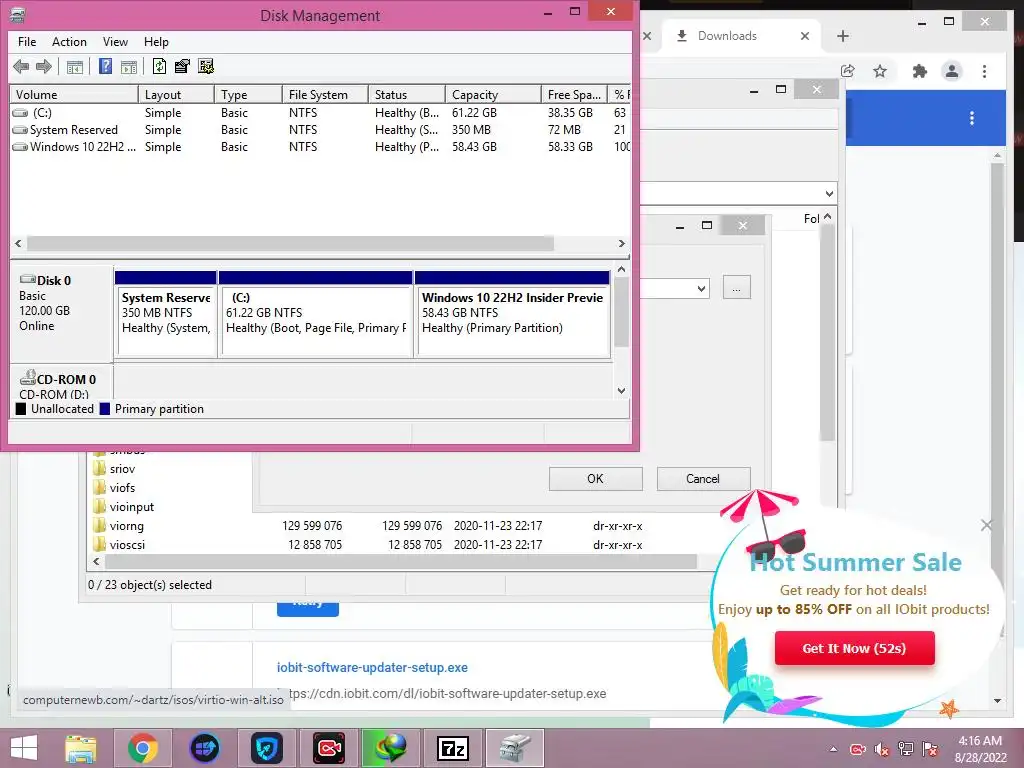Image resolution: width=1024 pixels, height=768 pixels.
Task: Open the 7-Zip taskbar icon
Action: tap(453, 748)
